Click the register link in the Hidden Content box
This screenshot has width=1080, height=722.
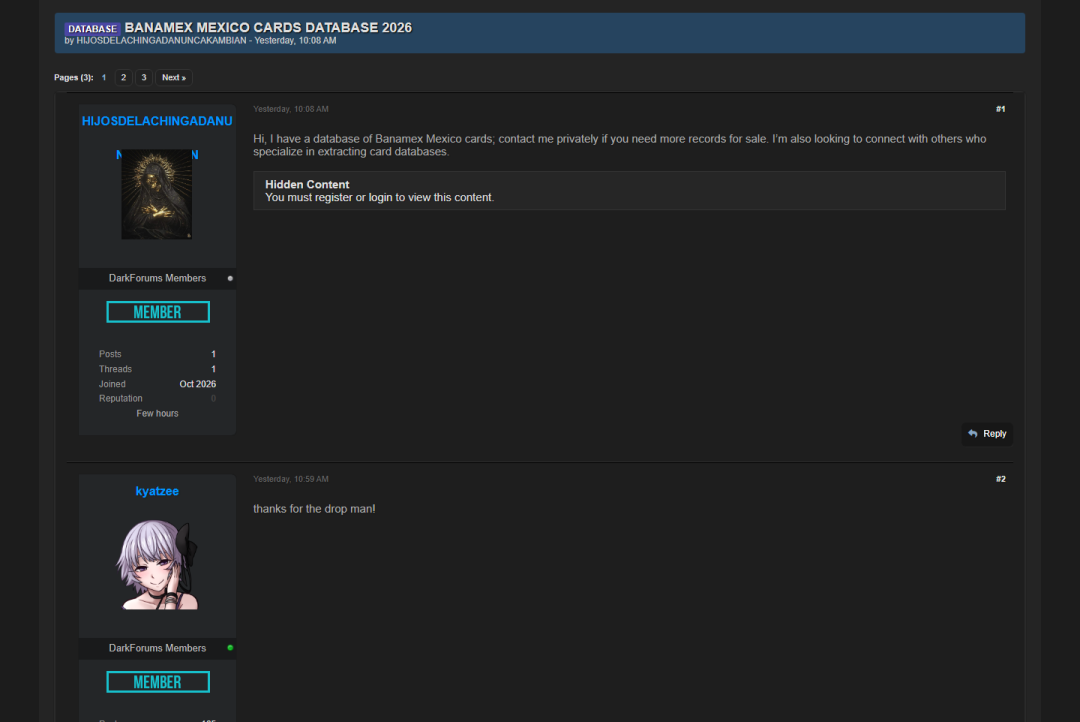[x=333, y=198]
